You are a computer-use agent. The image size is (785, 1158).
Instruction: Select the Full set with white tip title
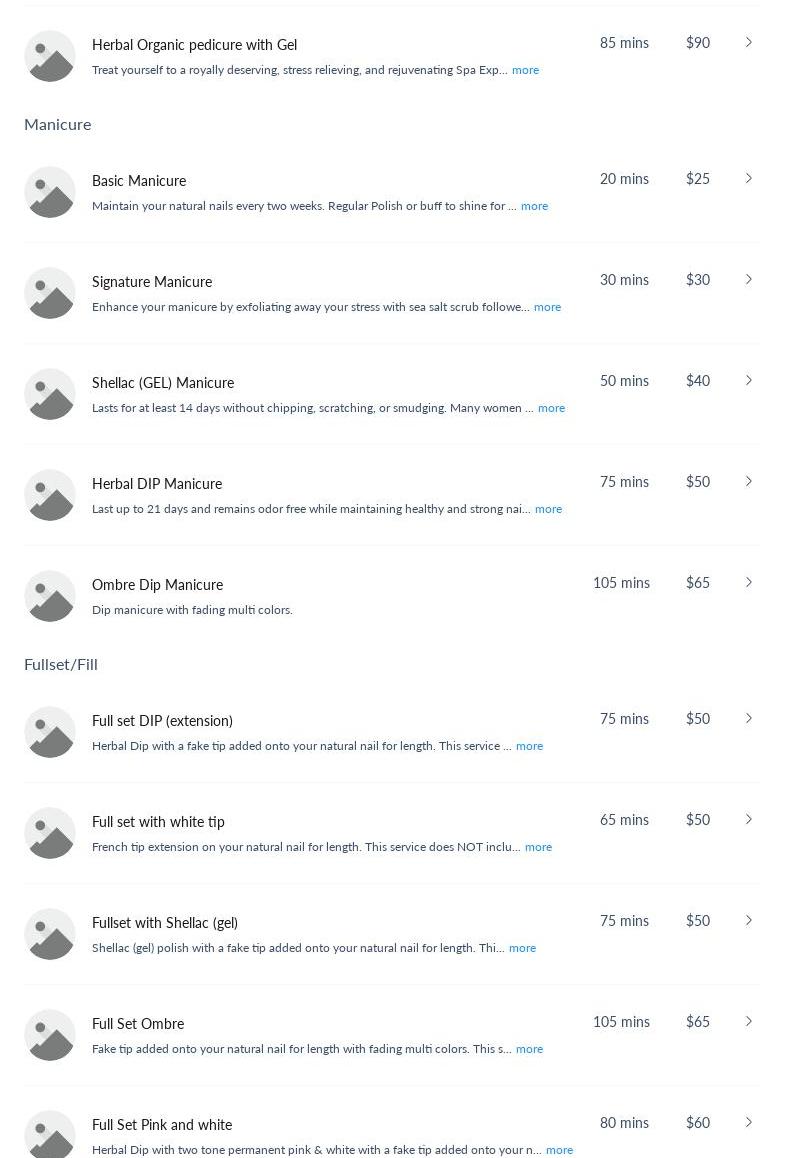[x=158, y=822]
